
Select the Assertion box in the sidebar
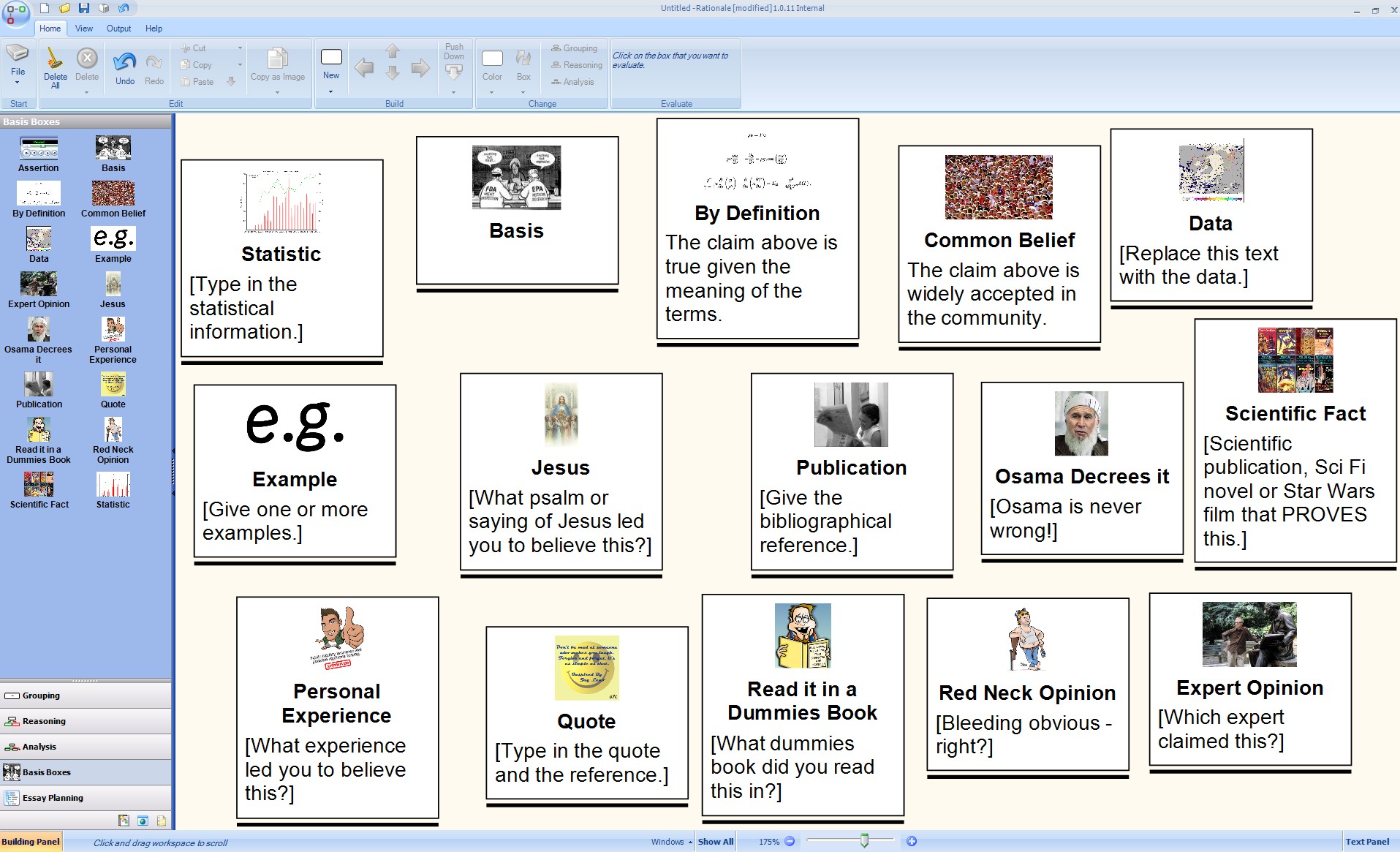tap(39, 149)
